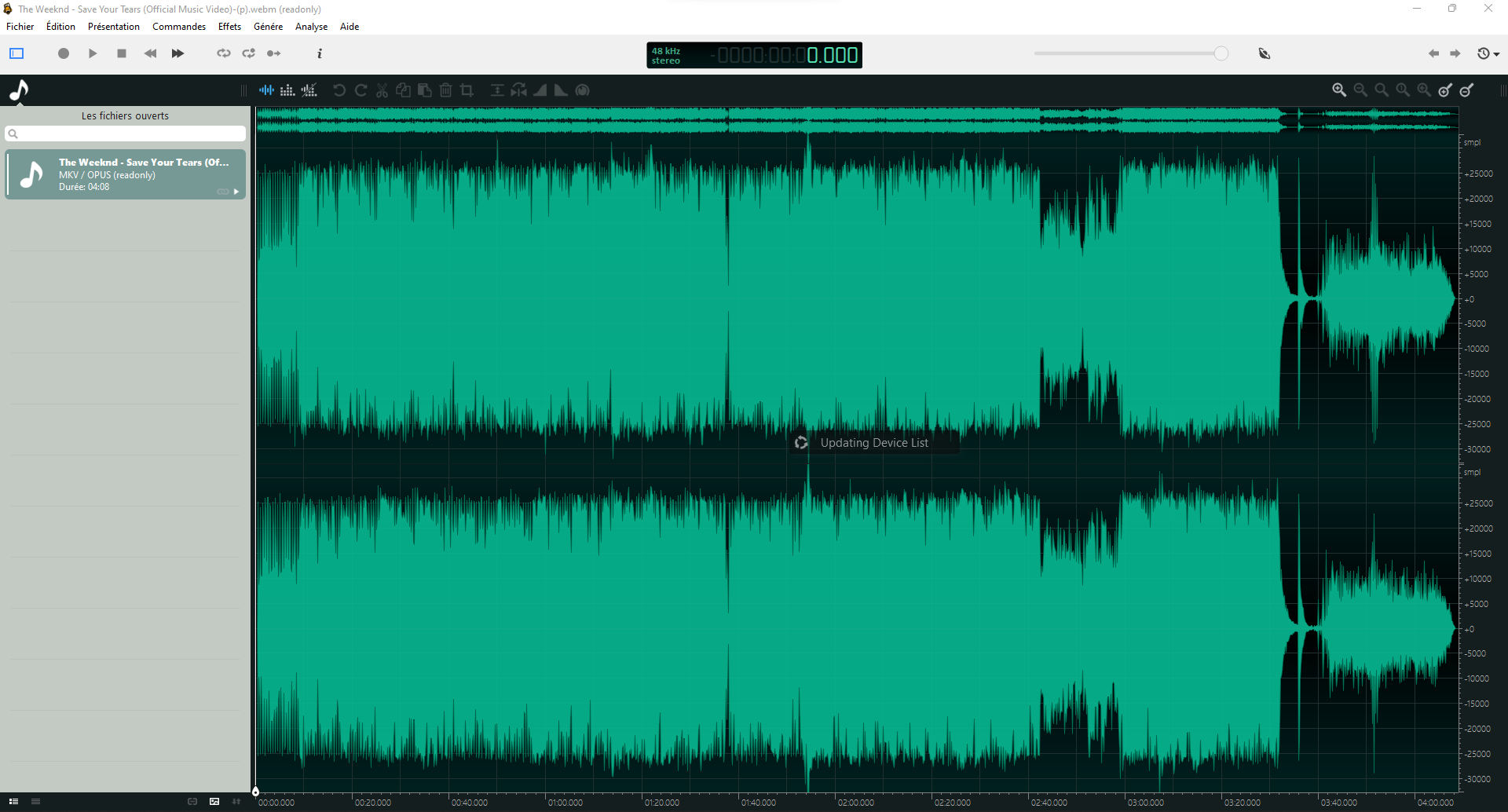Apply a fade-in using the ramp icon
Viewport: 1508px width, 812px height.
[x=540, y=90]
